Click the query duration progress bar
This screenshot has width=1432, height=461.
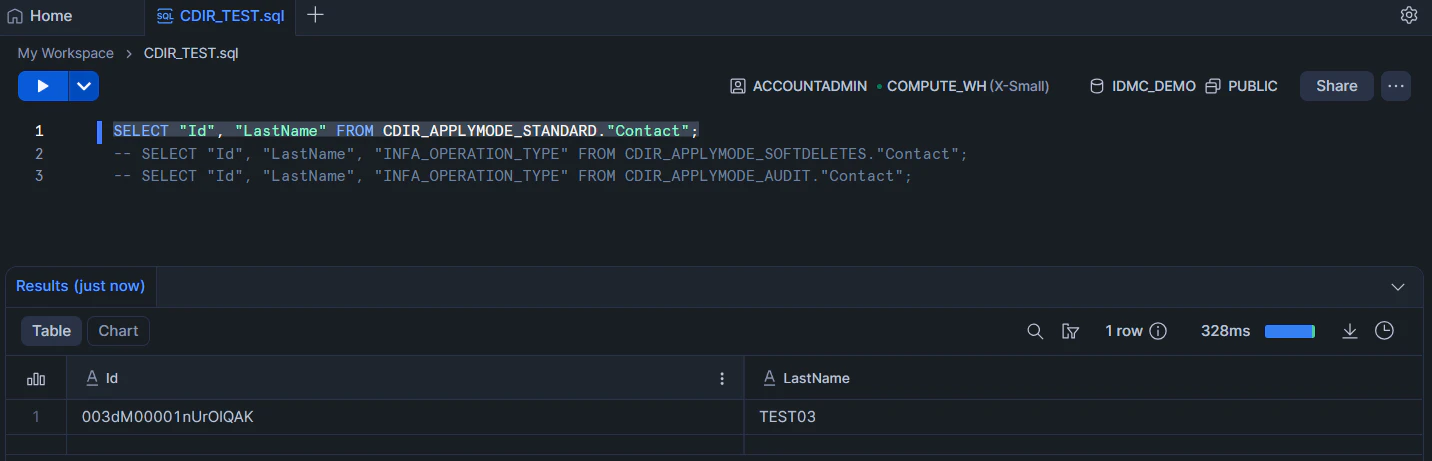coord(1289,331)
